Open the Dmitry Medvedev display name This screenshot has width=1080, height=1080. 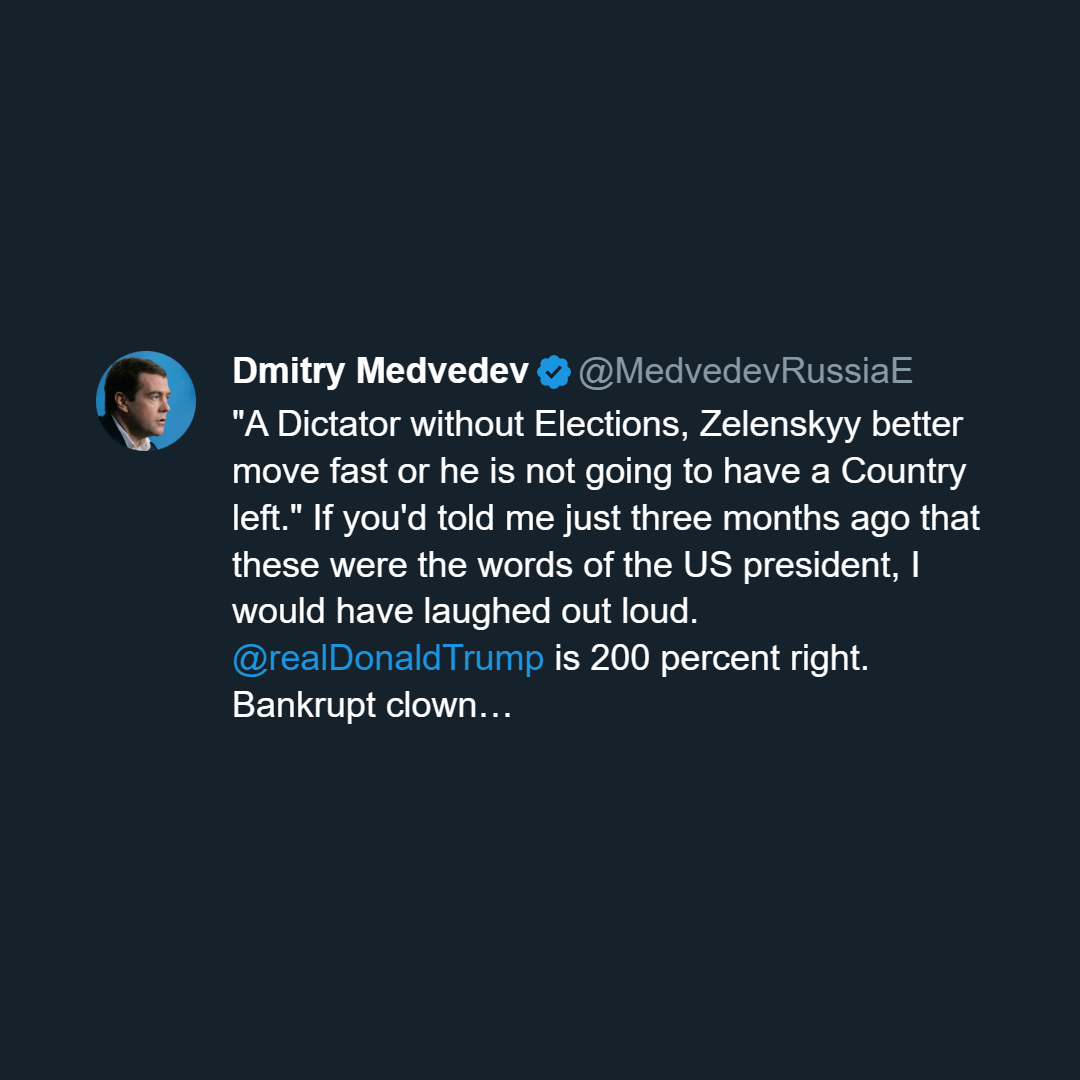pyautogui.click(x=380, y=371)
